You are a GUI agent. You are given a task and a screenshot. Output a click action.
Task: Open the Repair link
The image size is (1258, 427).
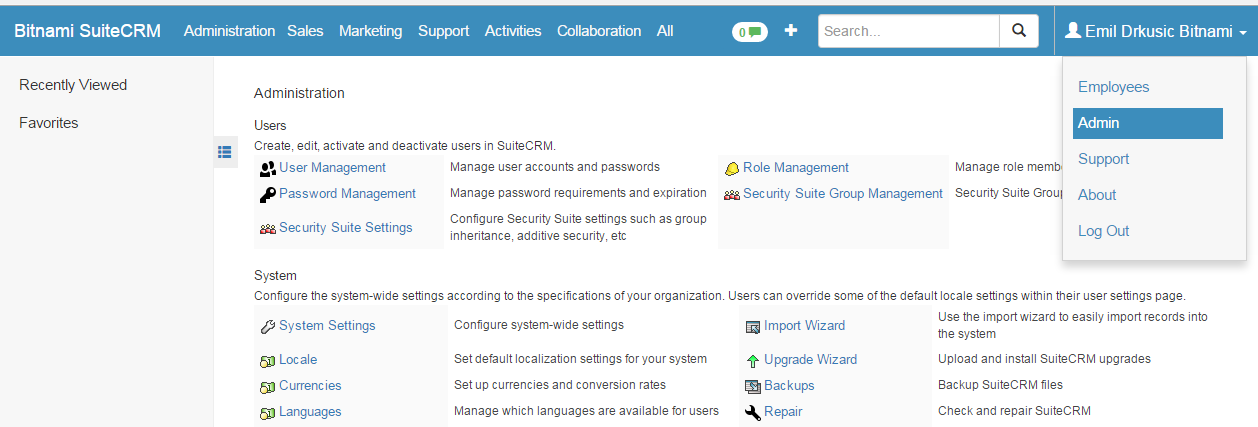pos(783,412)
